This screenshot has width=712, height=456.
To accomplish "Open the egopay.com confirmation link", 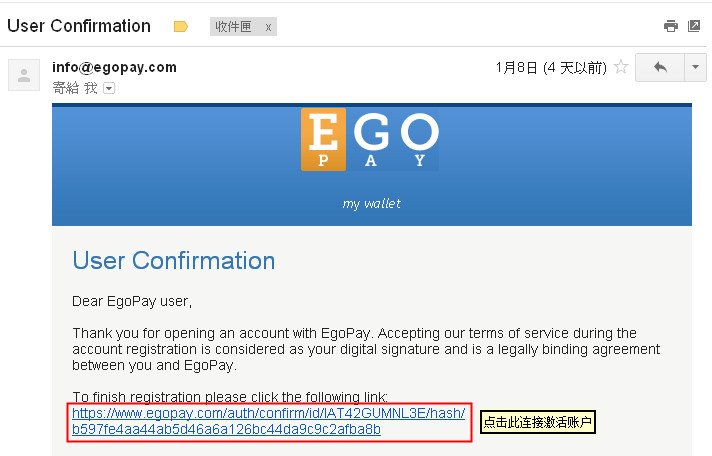I will pos(268,420).
